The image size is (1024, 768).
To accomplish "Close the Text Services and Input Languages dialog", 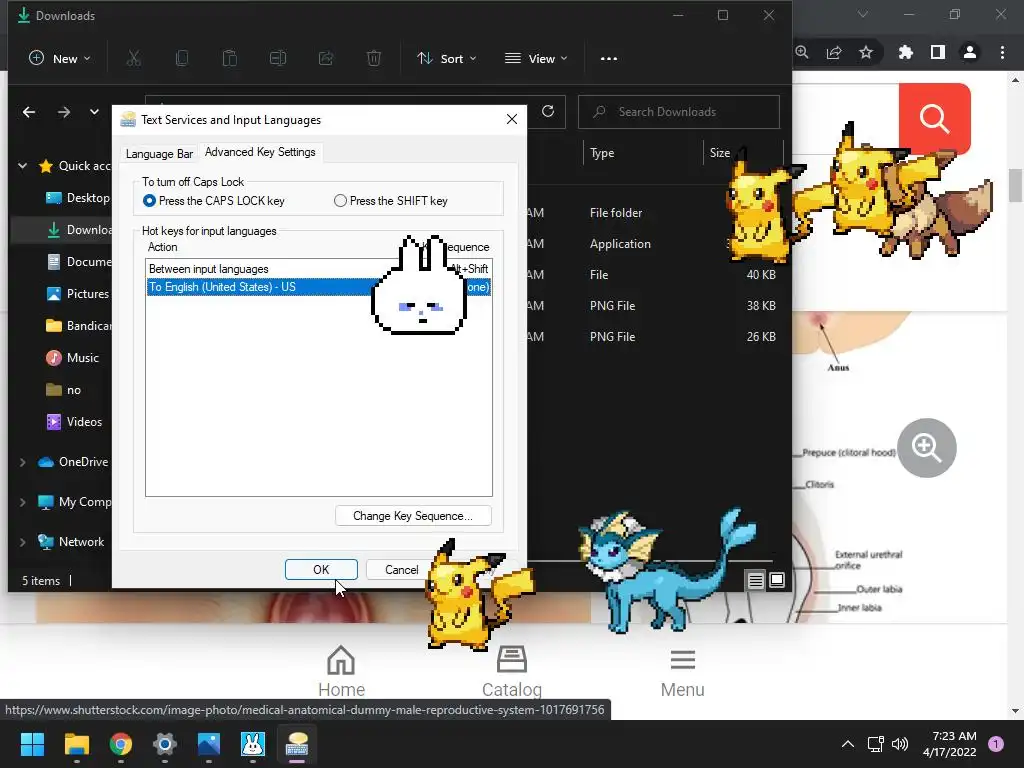I will coord(512,120).
